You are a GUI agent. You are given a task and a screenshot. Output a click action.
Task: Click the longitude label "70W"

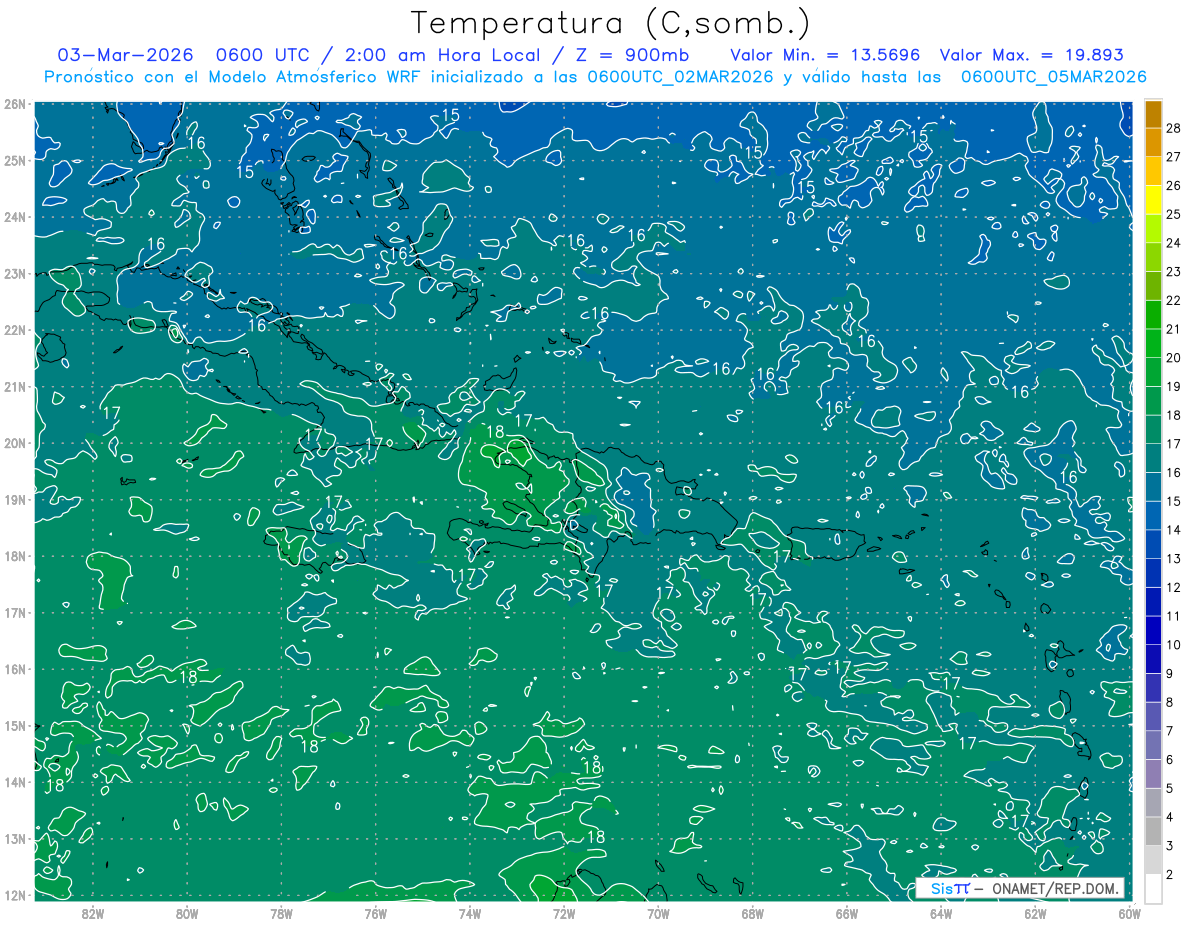click(x=658, y=913)
